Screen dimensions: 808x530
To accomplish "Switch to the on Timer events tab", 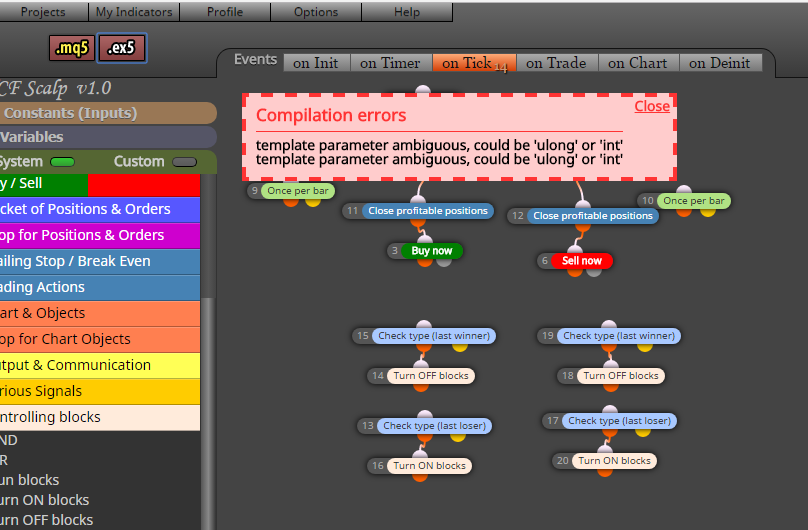I will coord(391,63).
